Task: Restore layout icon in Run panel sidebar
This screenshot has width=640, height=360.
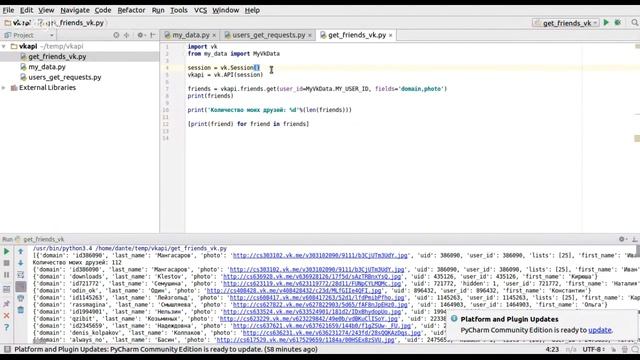Action: (7, 289)
